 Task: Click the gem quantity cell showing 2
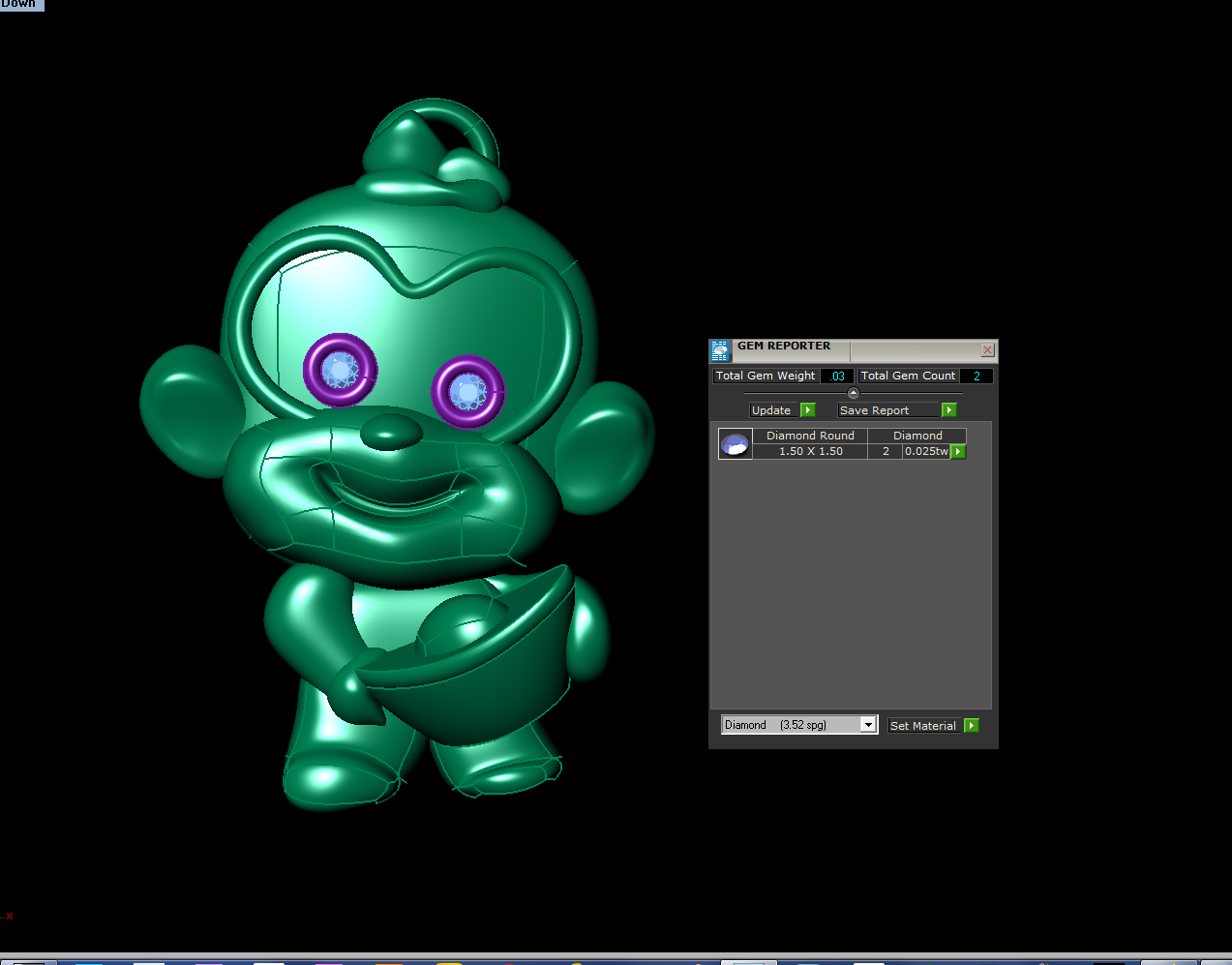point(886,452)
